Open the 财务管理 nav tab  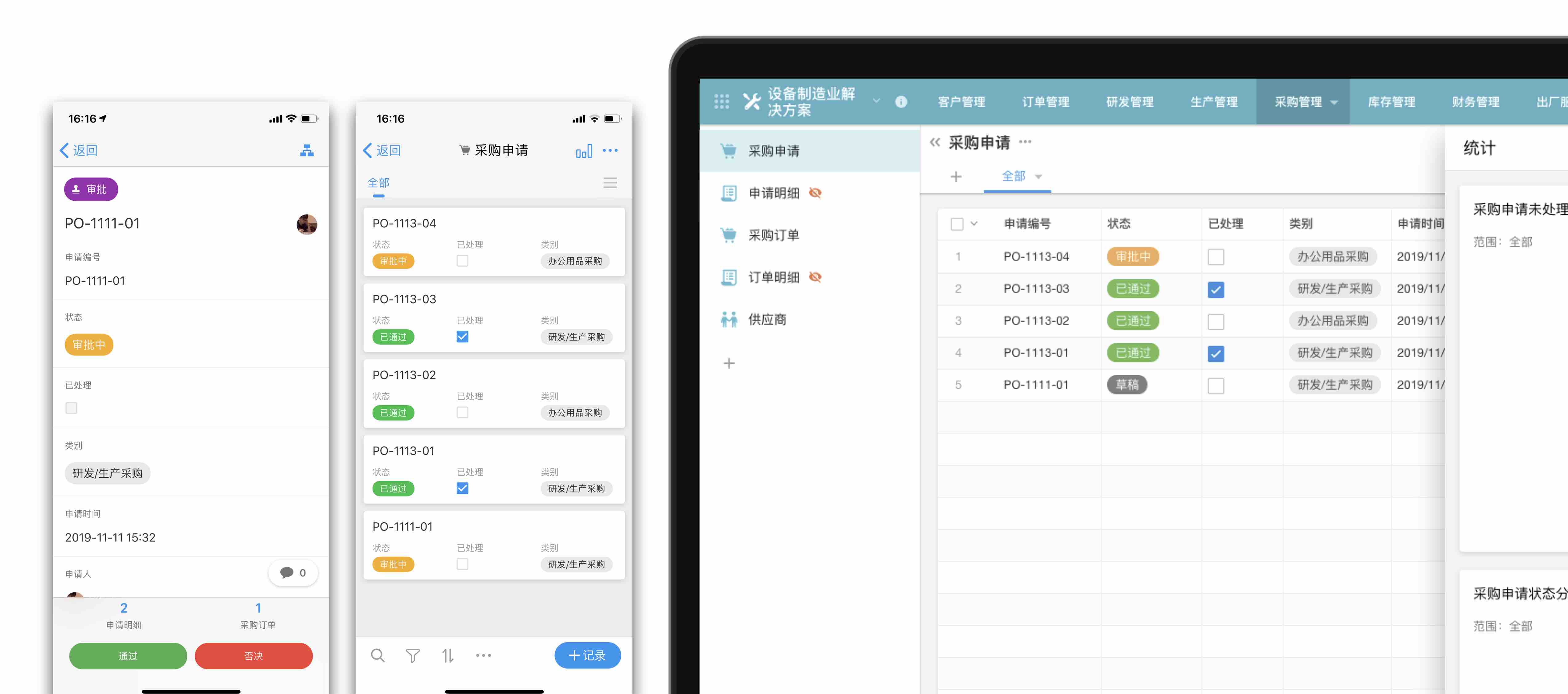tap(1476, 102)
